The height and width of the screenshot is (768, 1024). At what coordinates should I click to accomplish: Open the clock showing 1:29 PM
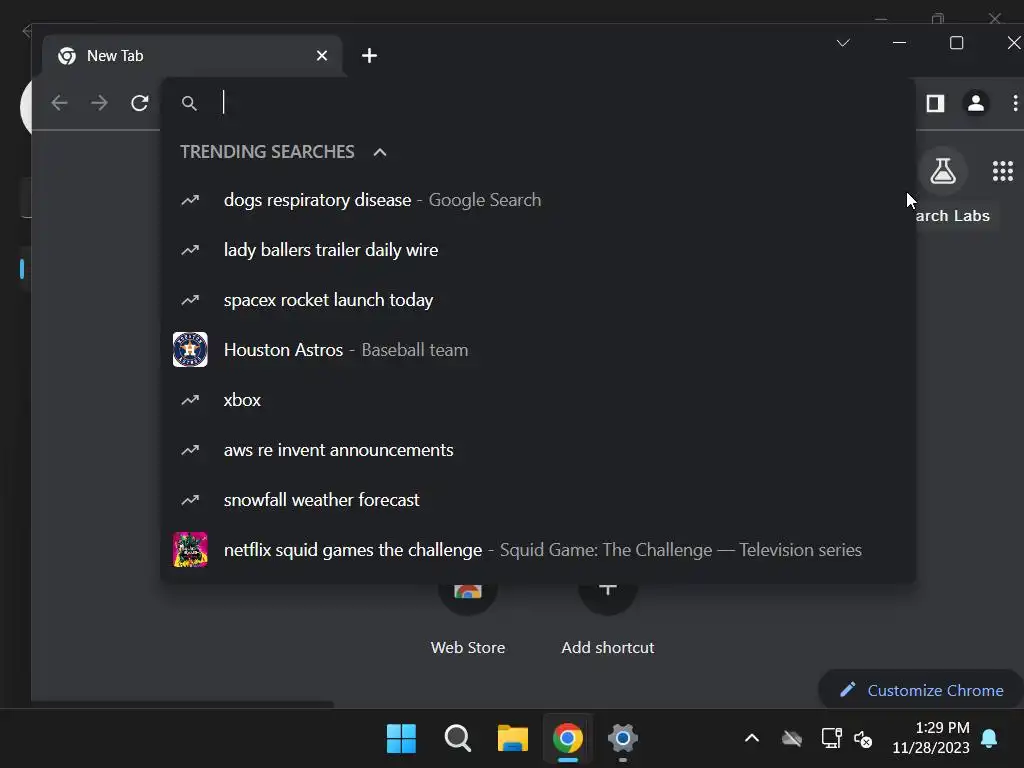click(931, 738)
